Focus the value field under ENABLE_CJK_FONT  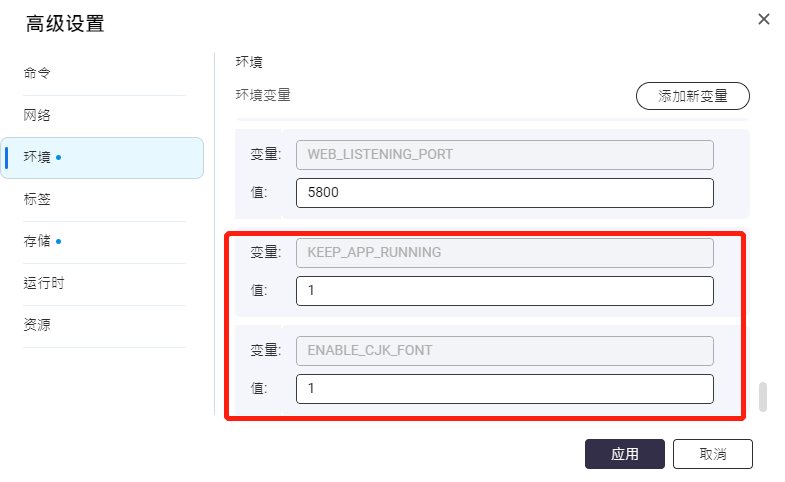[504, 389]
